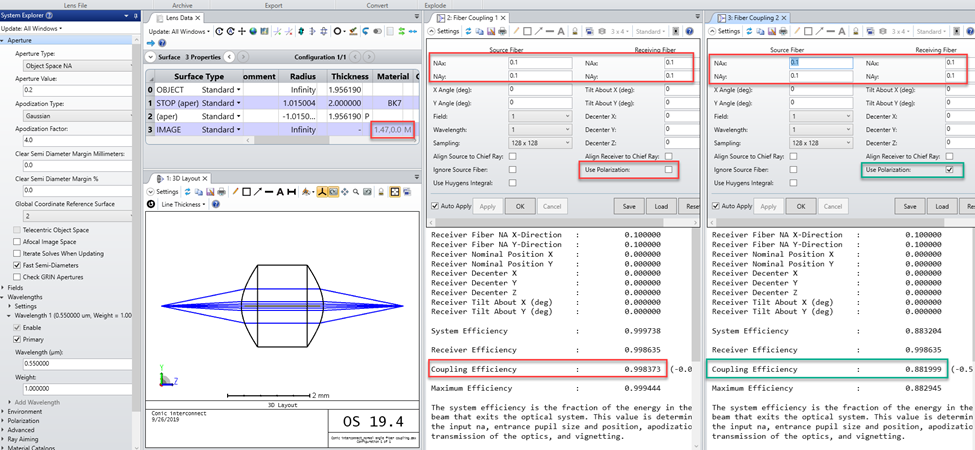Open the Line Thickness dropdown

(x=183, y=204)
